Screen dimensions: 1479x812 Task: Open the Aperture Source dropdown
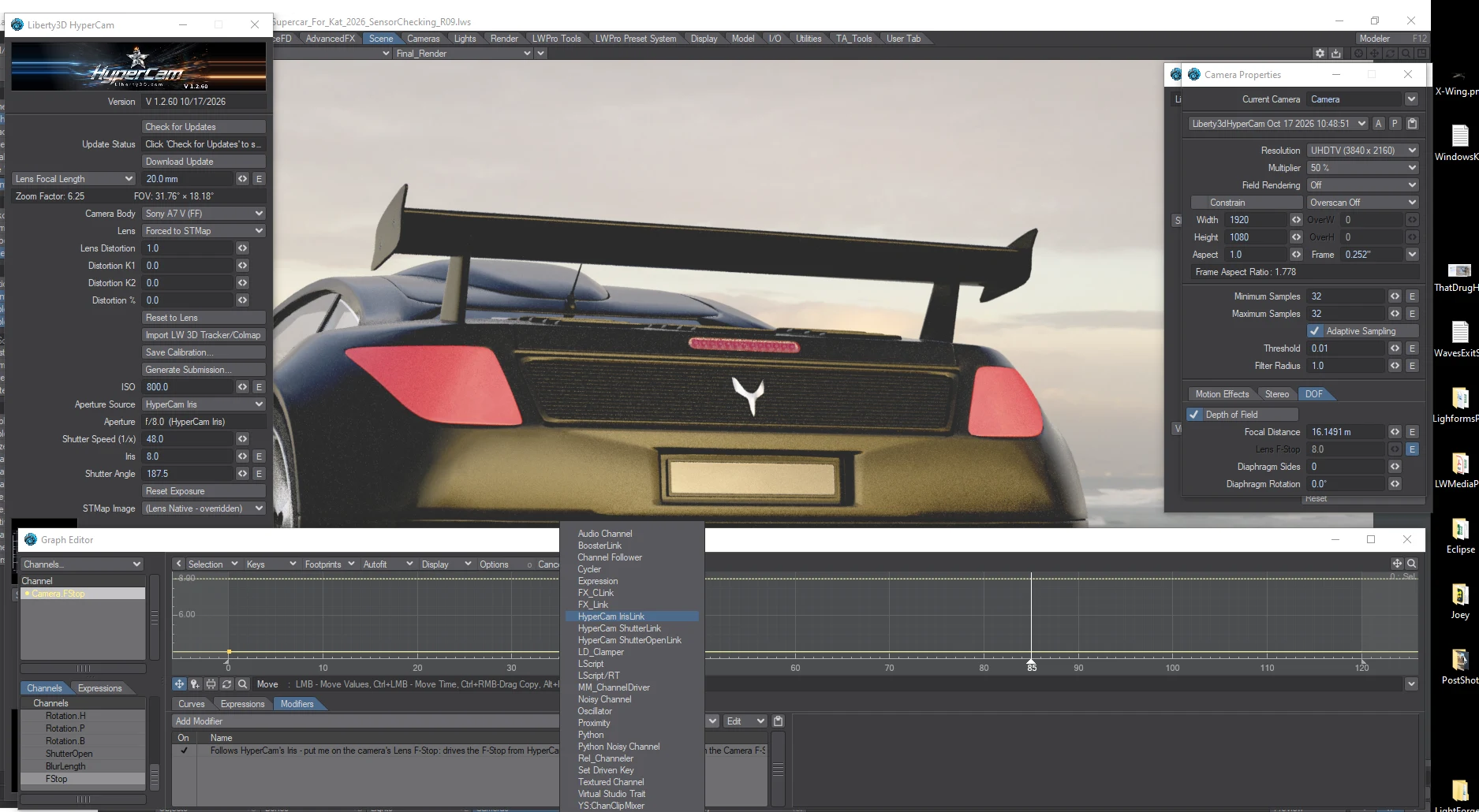click(x=204, y=404)
